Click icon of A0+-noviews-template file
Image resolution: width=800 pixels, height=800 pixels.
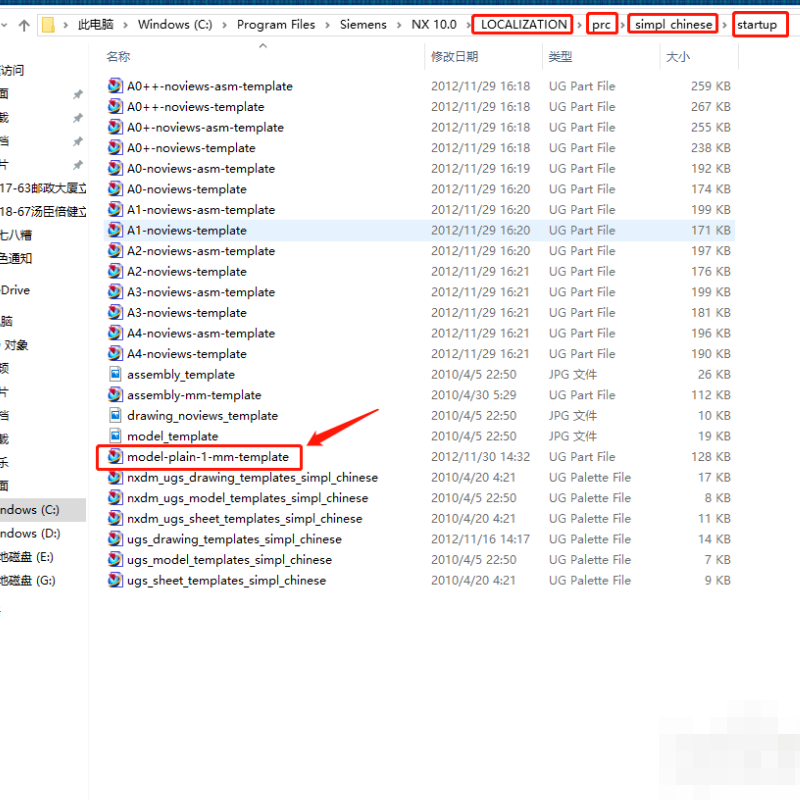click(115, 147)
